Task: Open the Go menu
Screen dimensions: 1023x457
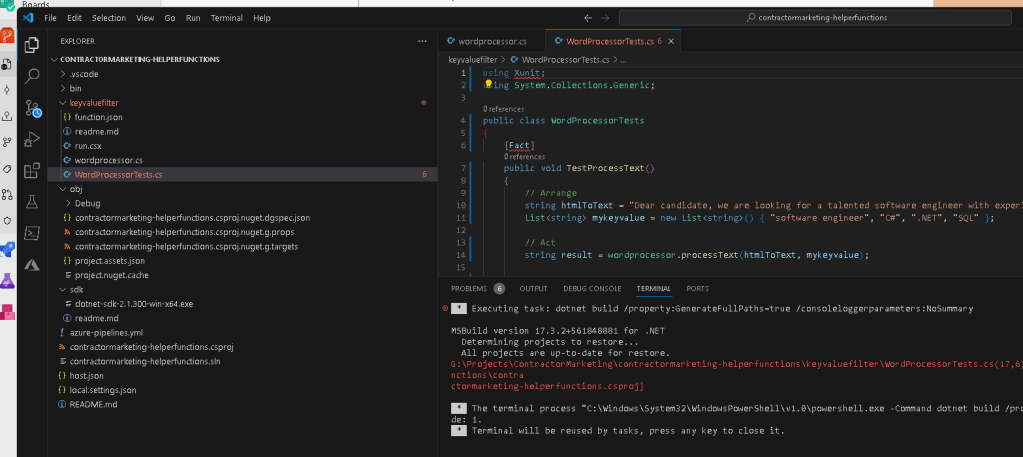Action: pyautogui.click(x=170, y=18)
